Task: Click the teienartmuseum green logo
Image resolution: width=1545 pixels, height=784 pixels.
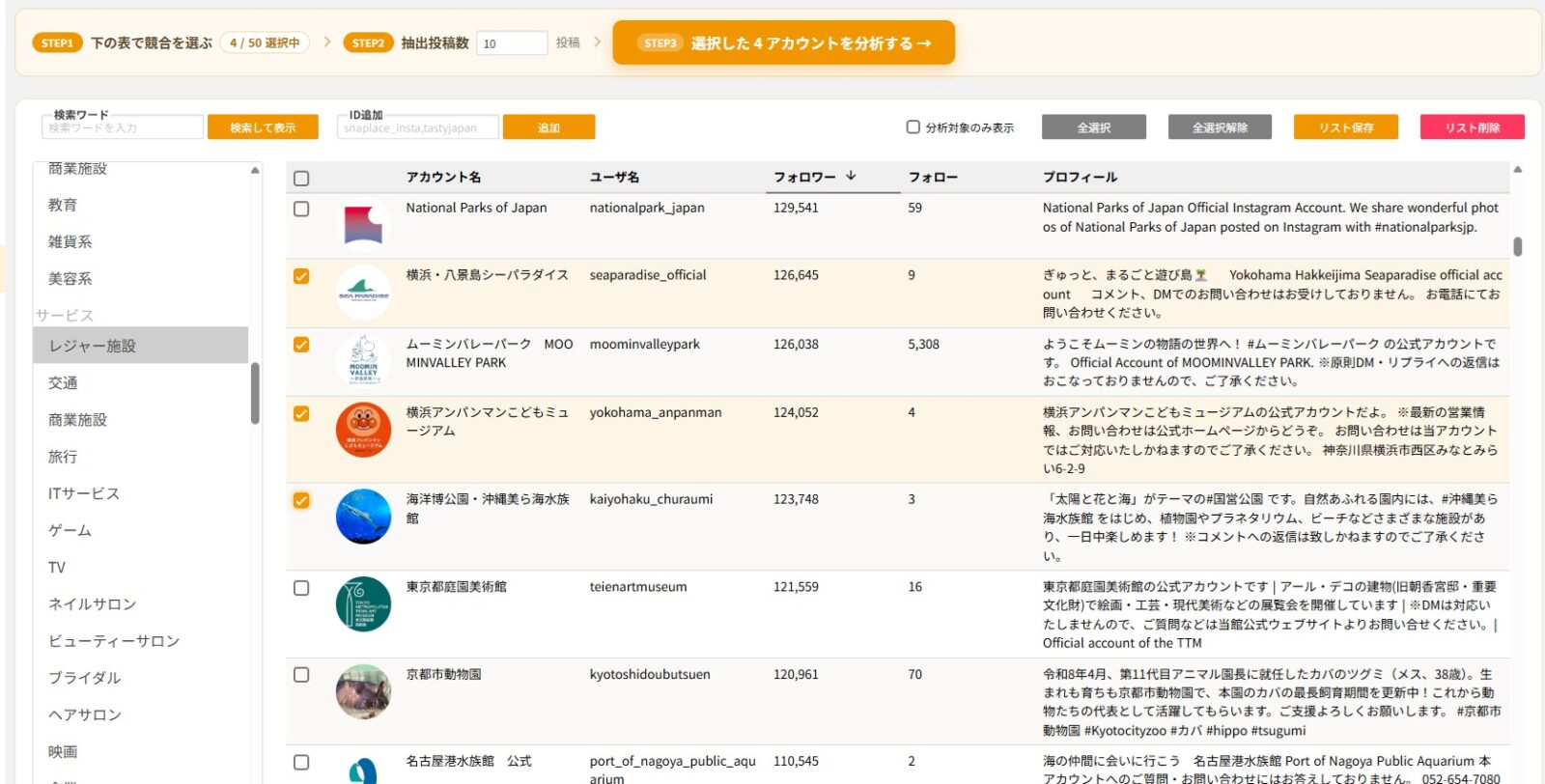Action: (x=363, y=604)
